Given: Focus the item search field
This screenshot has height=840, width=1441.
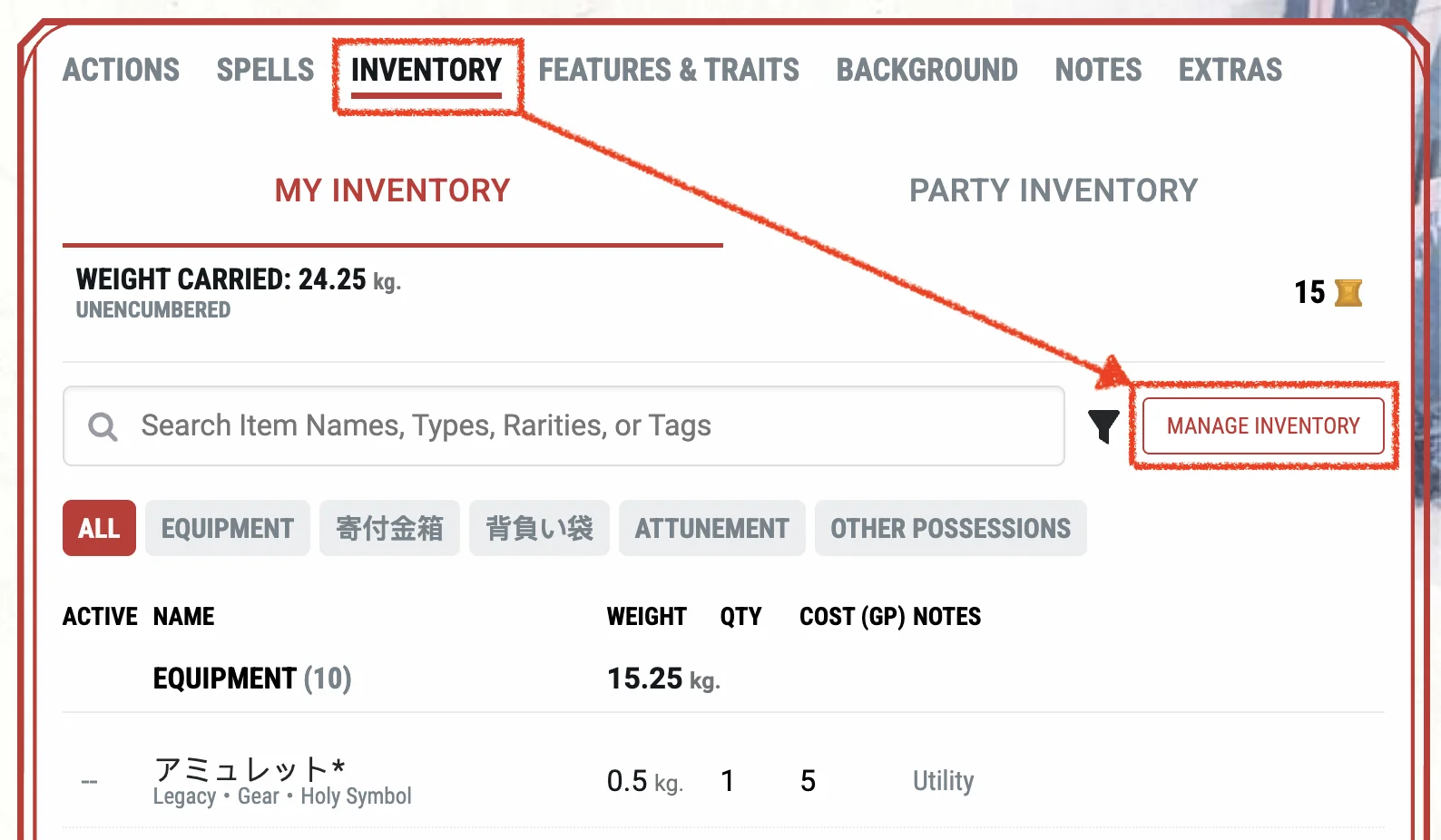Looking at the screenshot, I should [581, 425].
